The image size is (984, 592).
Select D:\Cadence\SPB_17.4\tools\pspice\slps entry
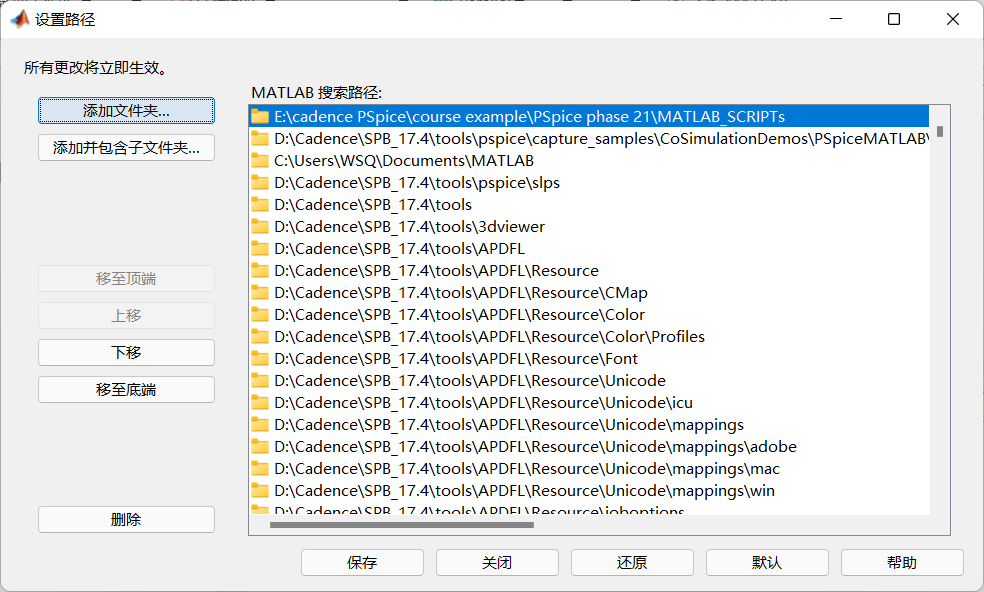[589, 183]
